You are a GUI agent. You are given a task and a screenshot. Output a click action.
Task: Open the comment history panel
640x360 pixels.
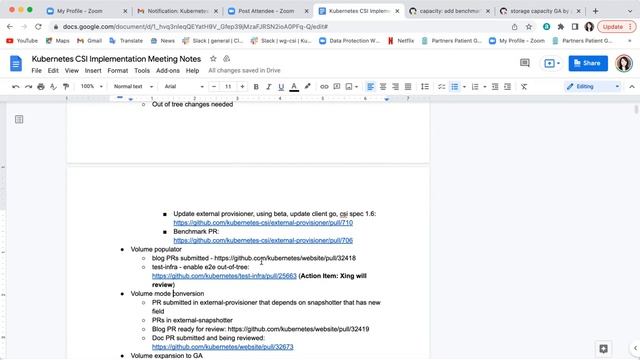tap(525, 63)
